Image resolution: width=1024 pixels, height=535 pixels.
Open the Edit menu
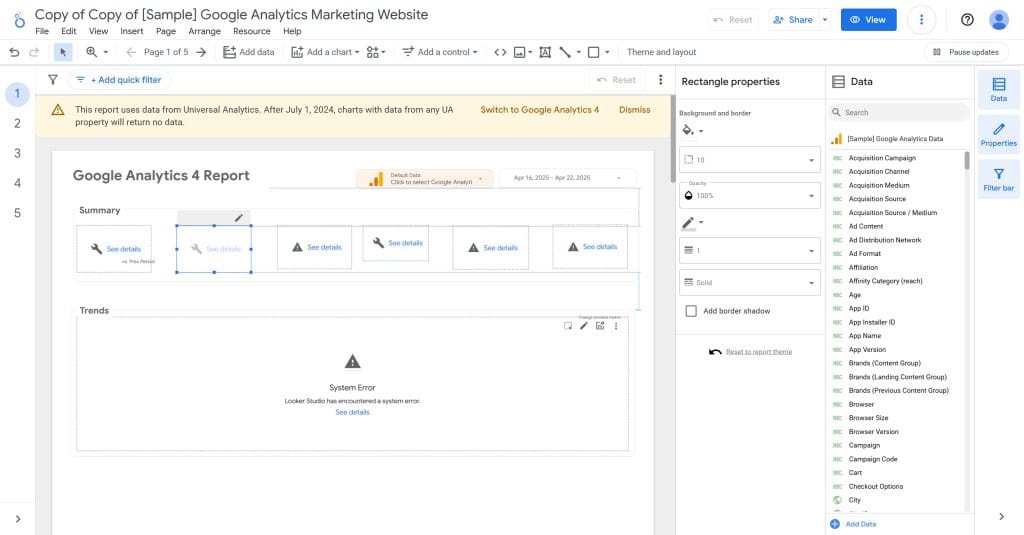coord(69,31)
